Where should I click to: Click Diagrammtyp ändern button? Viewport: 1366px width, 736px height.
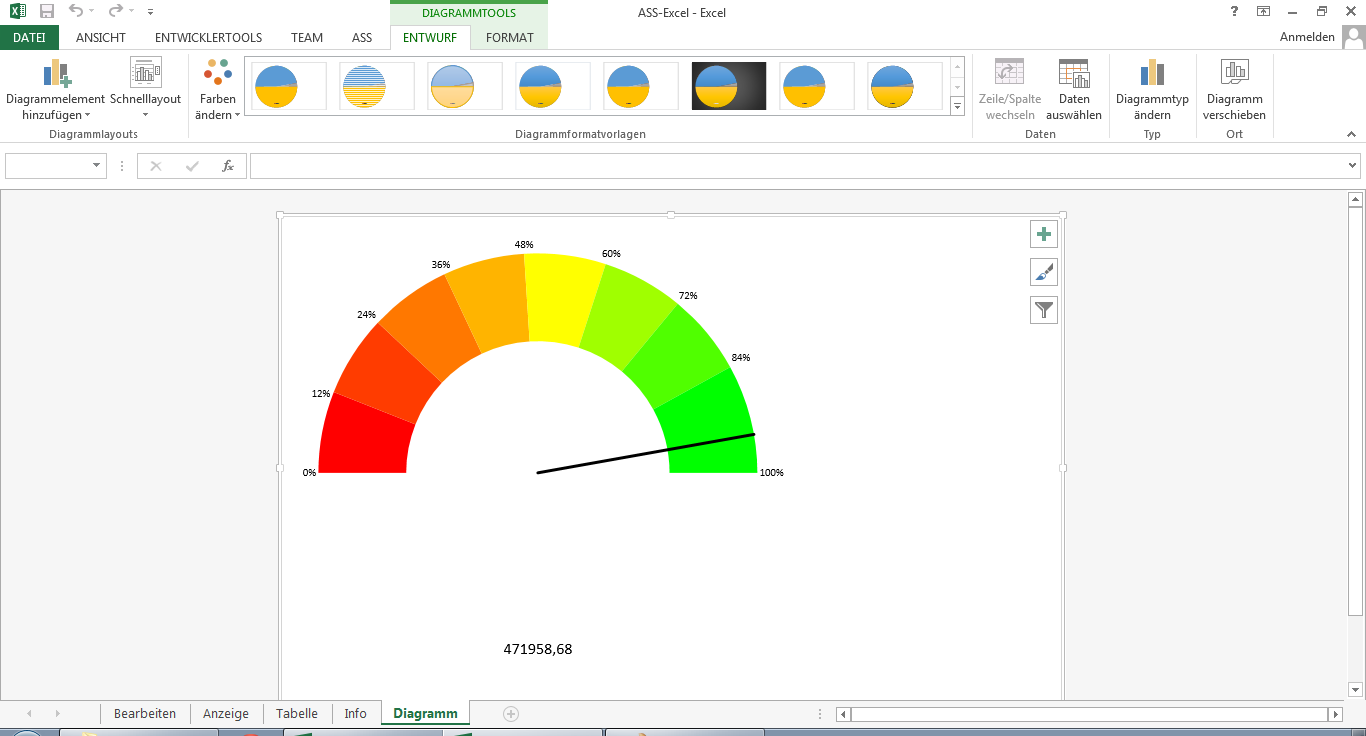click(1152, 90)
